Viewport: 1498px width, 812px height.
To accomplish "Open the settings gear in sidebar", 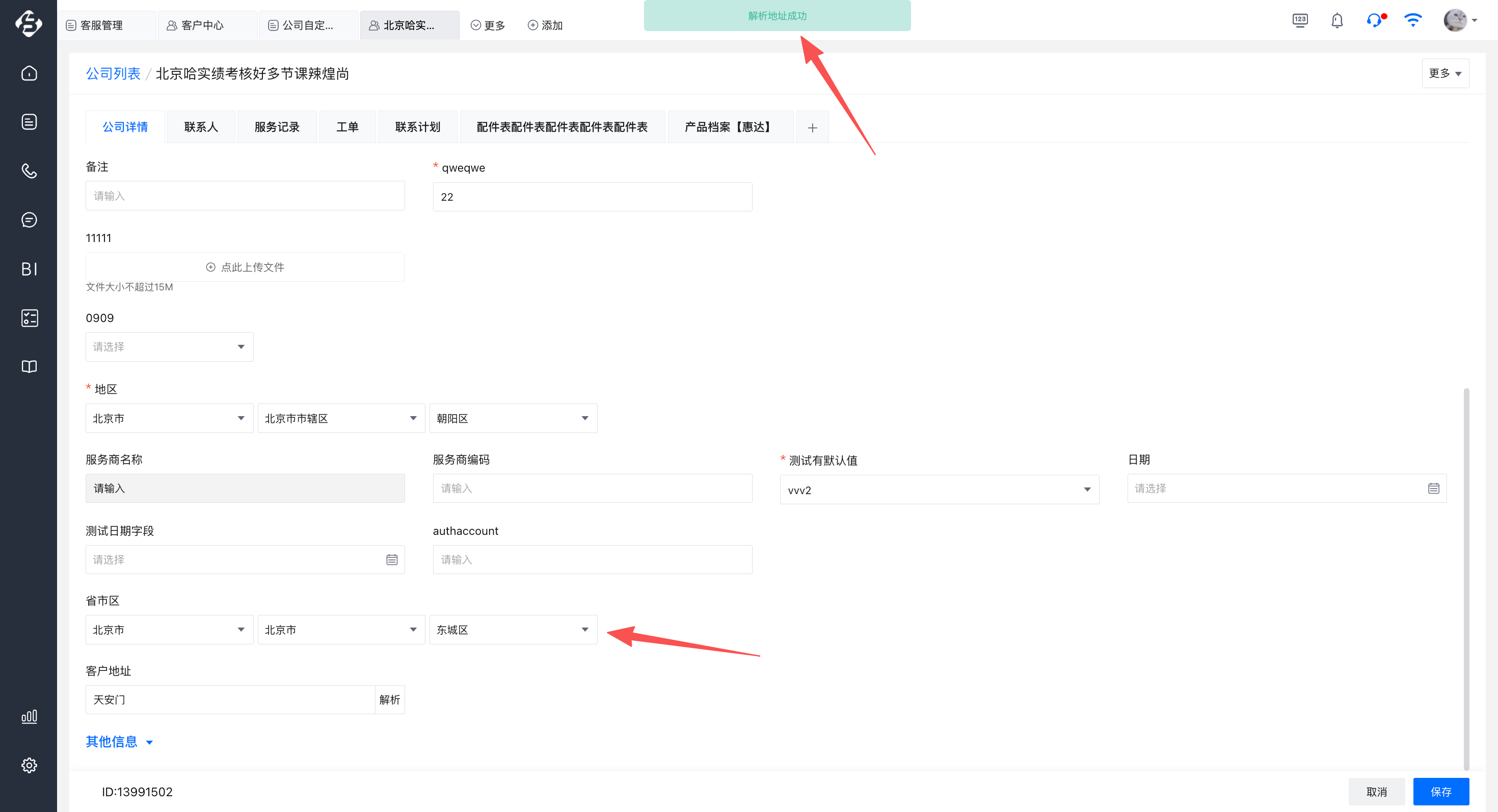I will [29, 765].
